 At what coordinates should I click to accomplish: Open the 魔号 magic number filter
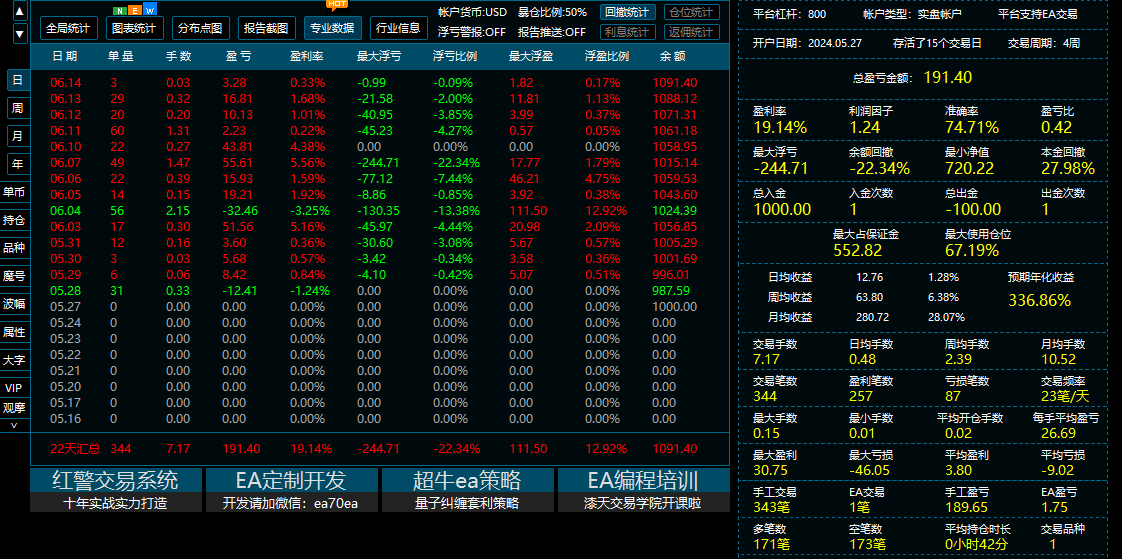14,276
